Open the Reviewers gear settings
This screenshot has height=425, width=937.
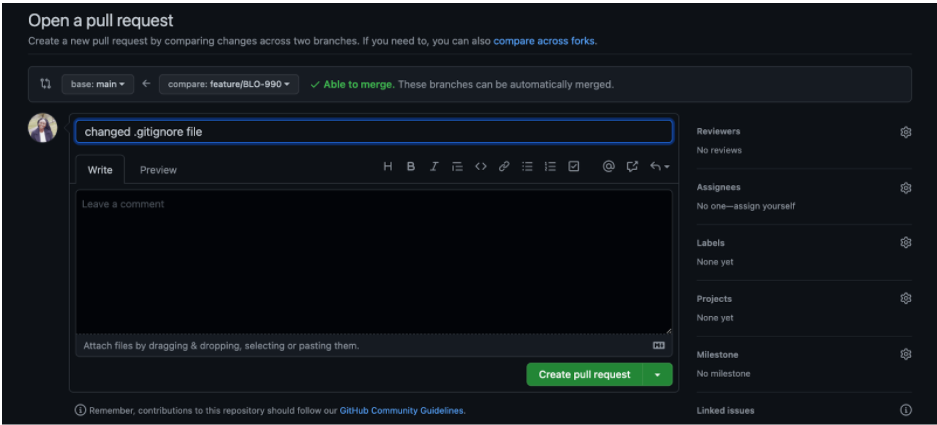point(905,132)
